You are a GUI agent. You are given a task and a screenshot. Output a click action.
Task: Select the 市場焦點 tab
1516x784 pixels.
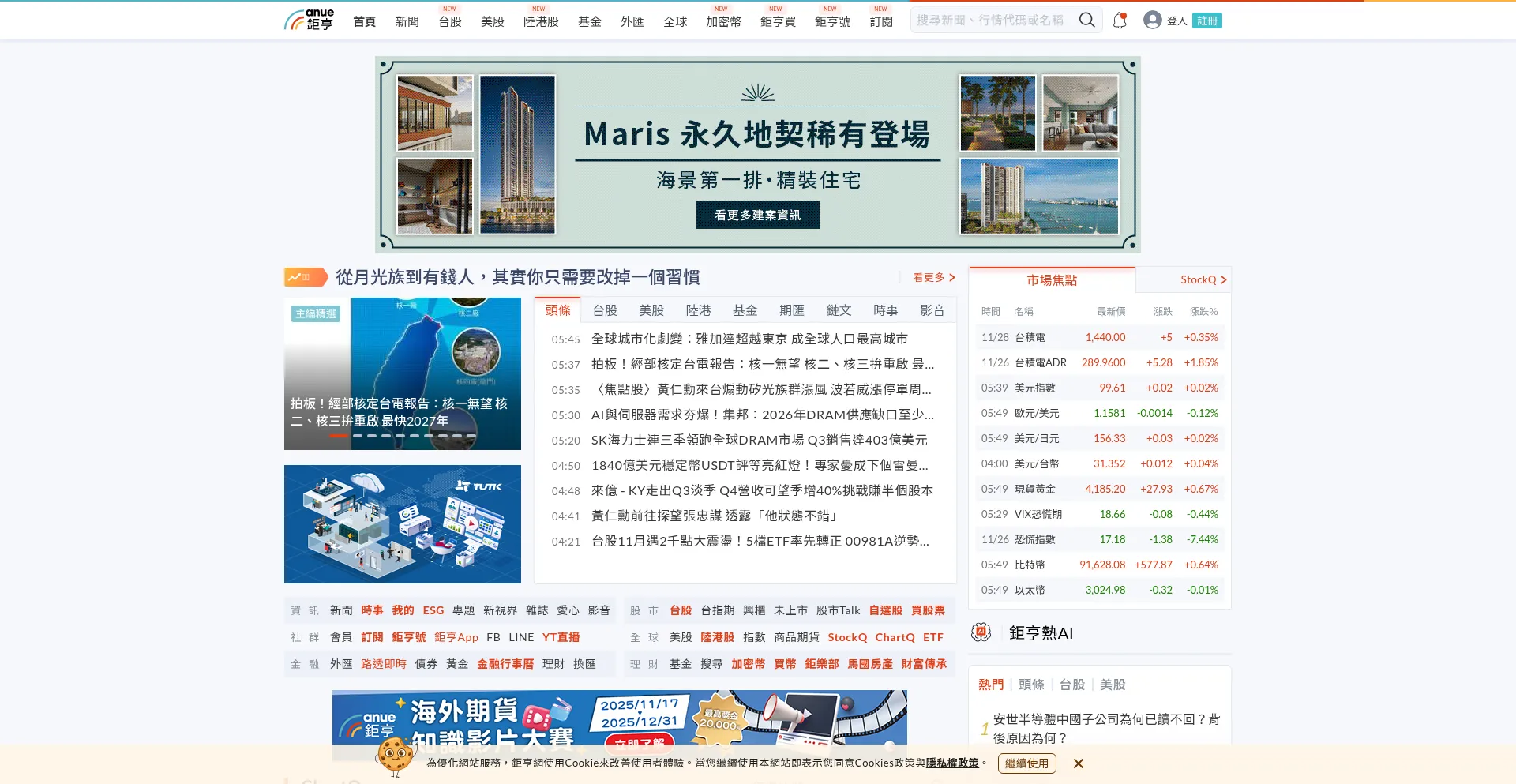pos(1052,280)
